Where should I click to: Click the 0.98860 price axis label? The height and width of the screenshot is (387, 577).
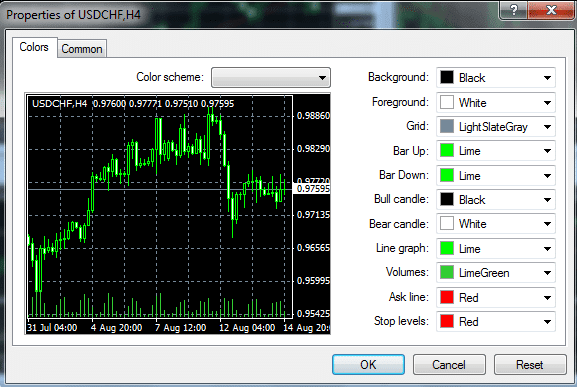(313, 116)
